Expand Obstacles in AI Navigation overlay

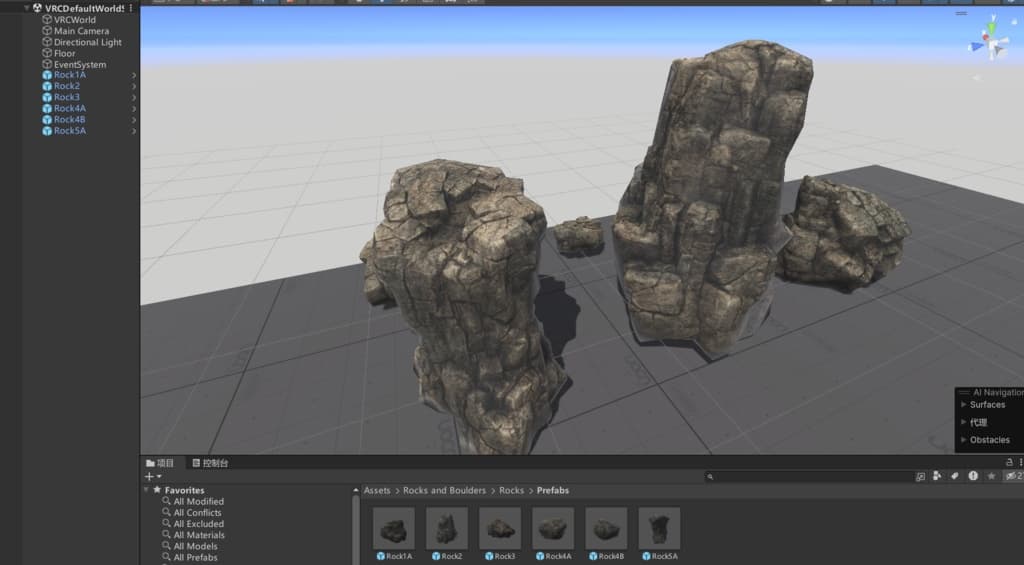pyautogui.click(x=963, y=440)
